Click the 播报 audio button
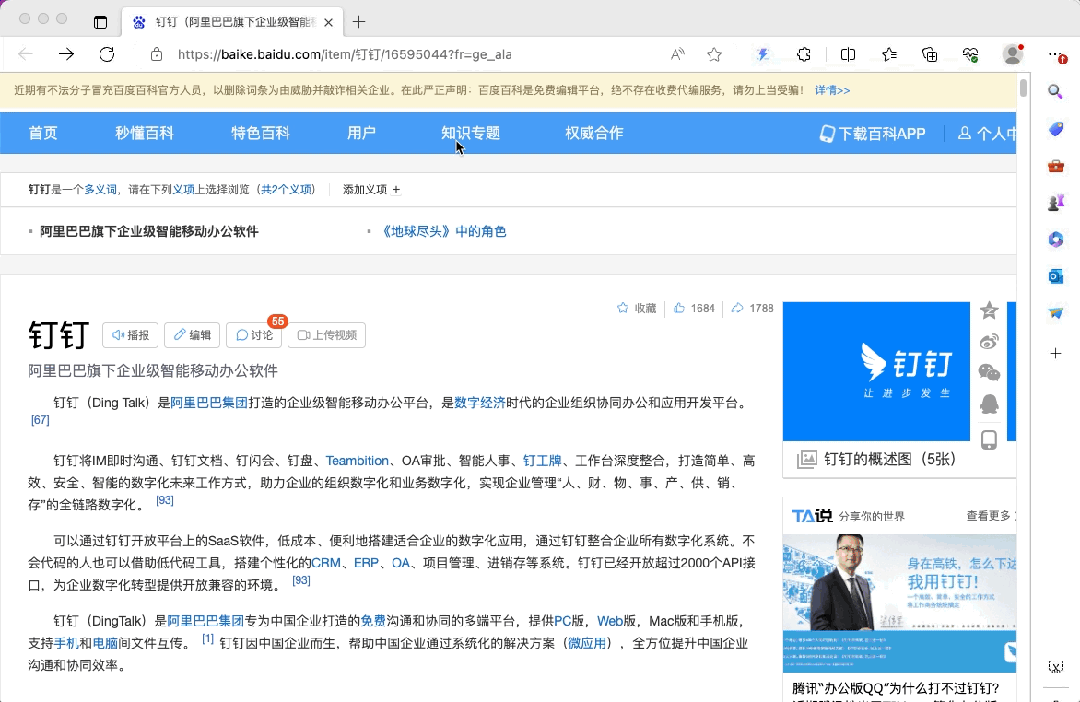 click(x=130, y=335)
